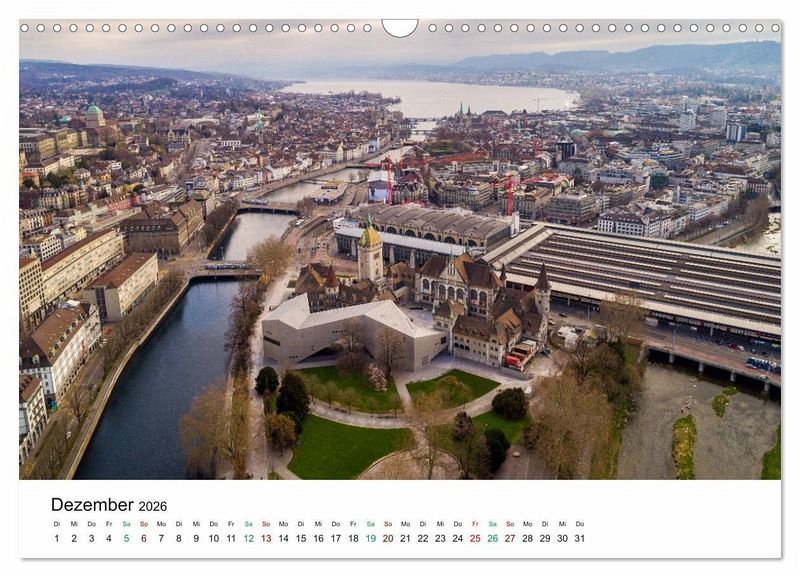Select date 19 in the calendar
The image size is (800, 577).
[370, 538]
